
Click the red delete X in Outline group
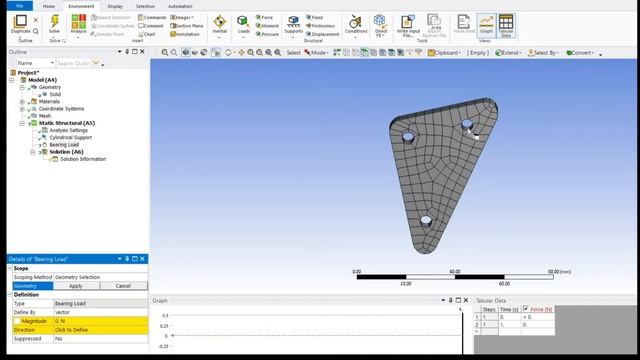(36, 20)
